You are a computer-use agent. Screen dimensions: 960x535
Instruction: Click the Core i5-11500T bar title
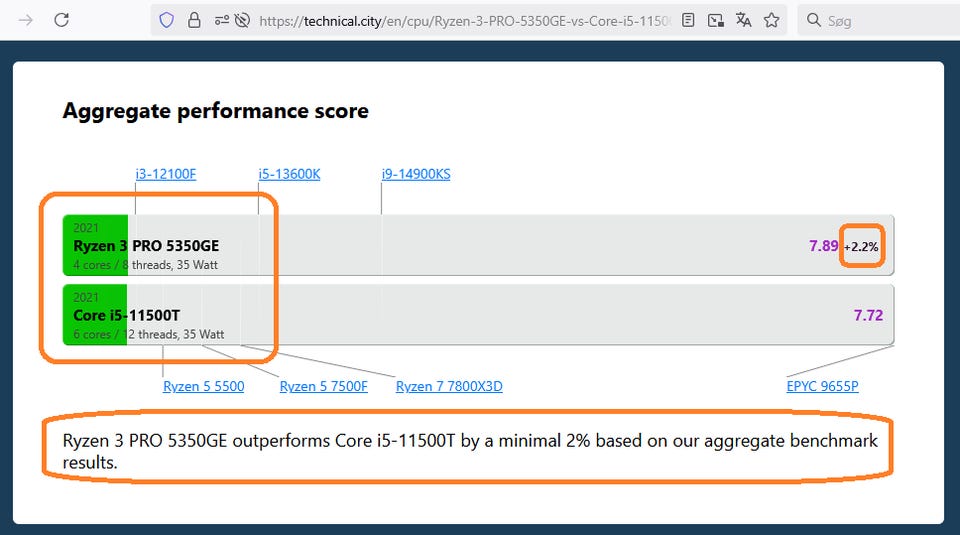[x=126, y=316]
